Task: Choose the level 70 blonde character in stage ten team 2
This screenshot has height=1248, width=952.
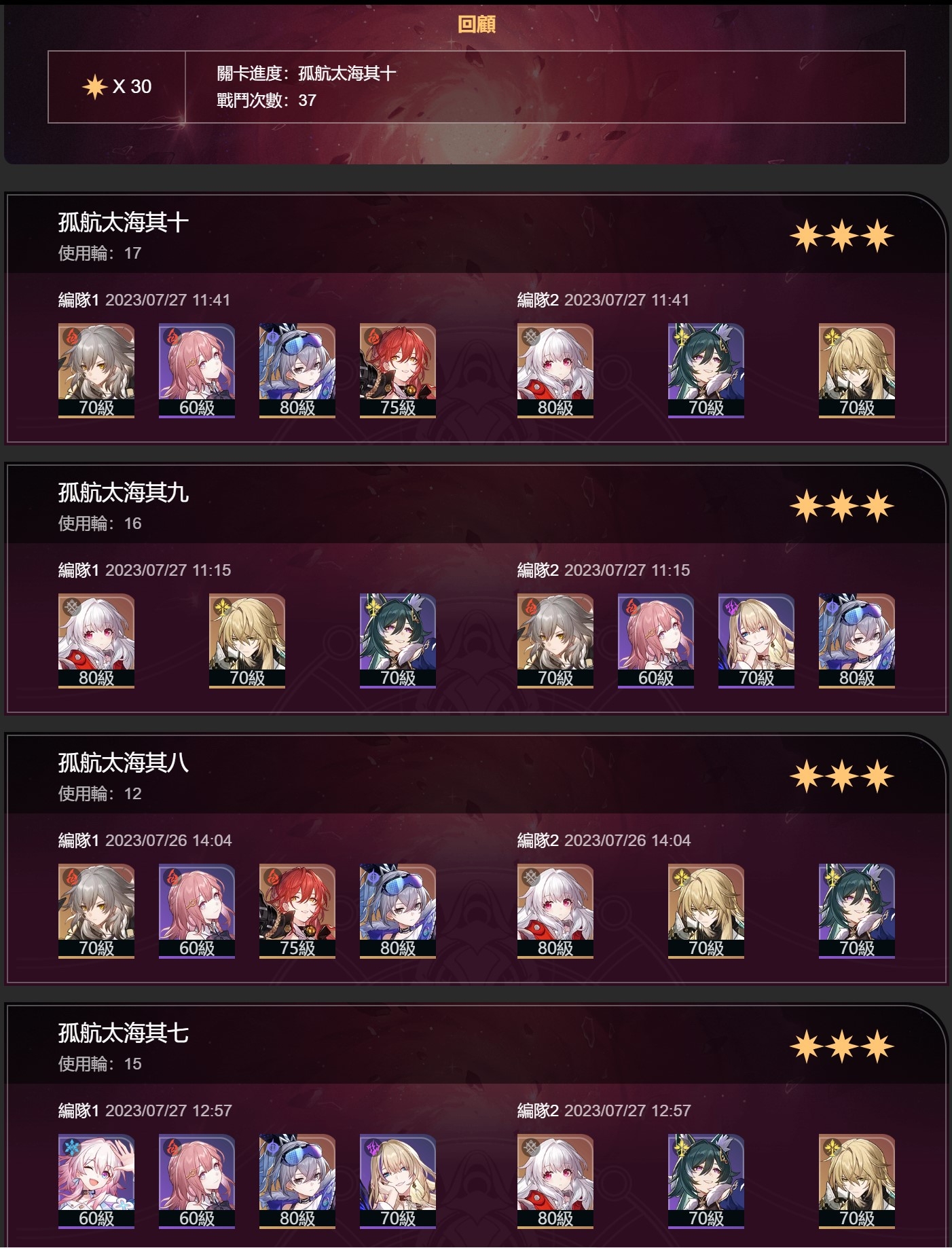Action: [856, 371]
